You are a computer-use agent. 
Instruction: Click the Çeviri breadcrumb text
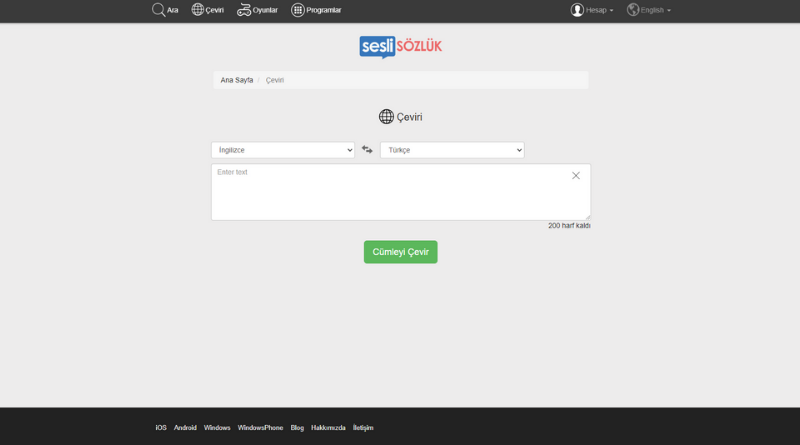(x=274, y=80)
